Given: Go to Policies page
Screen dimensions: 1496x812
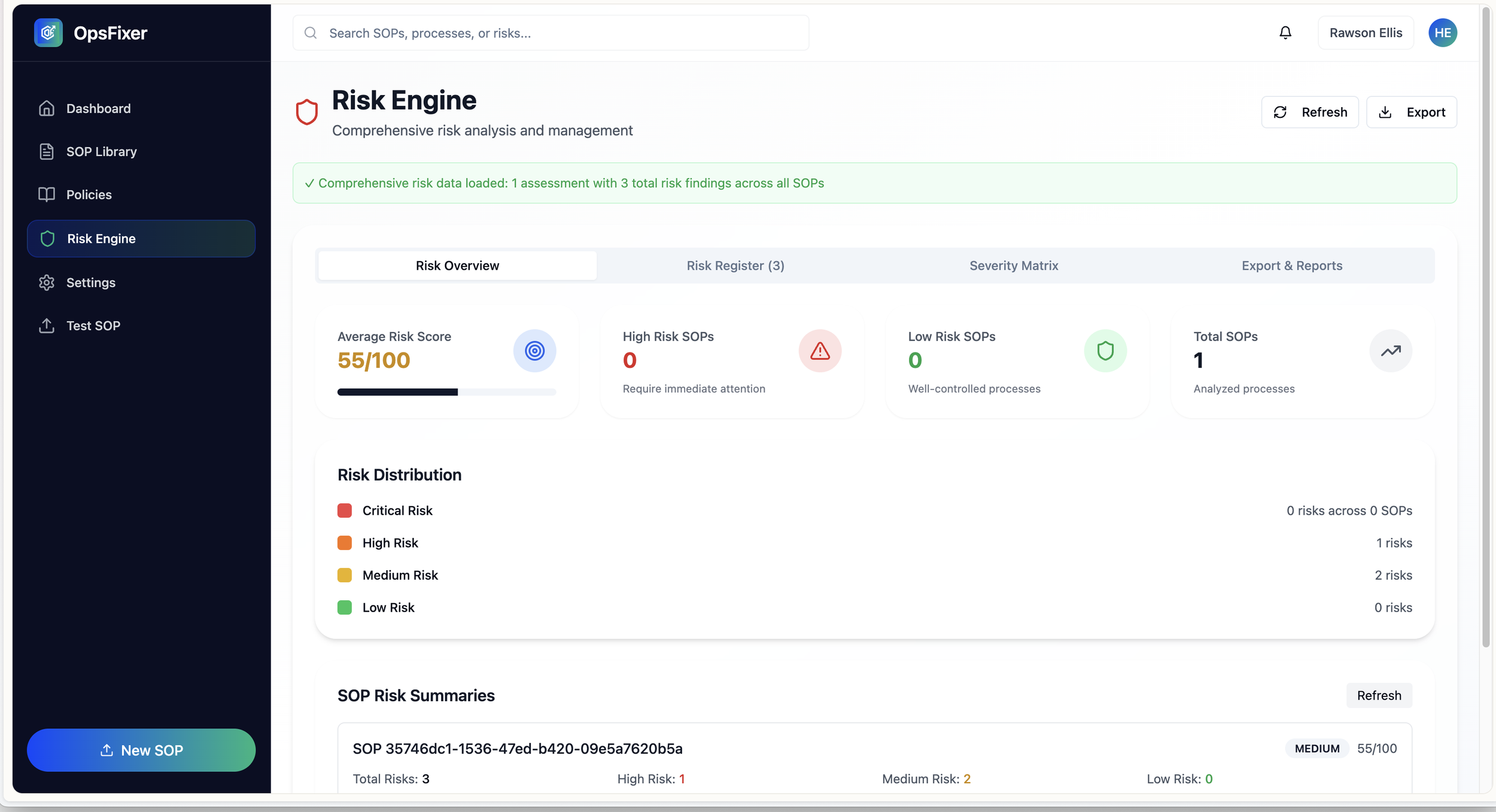Looking at the screenshot, I should (89, 194).
